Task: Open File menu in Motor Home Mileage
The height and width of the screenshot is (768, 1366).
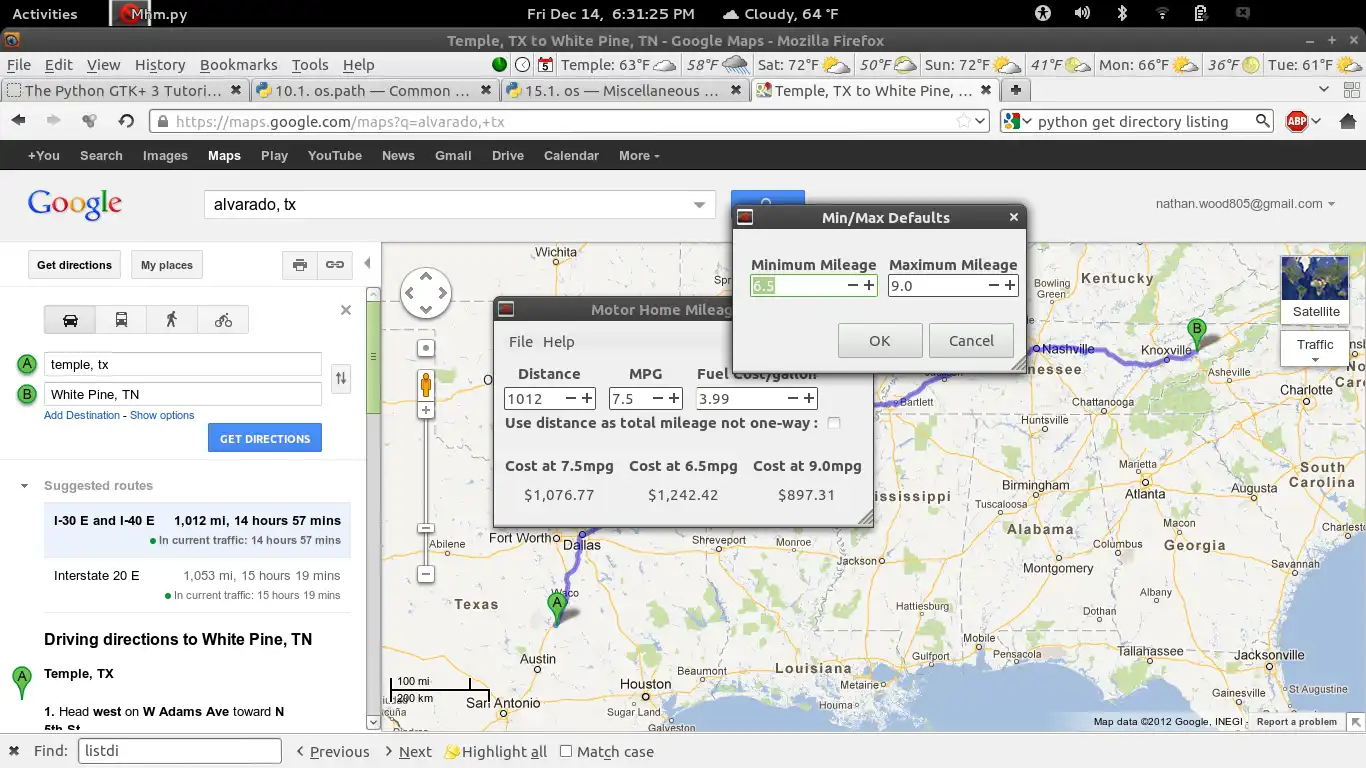Action: [520, 342]
